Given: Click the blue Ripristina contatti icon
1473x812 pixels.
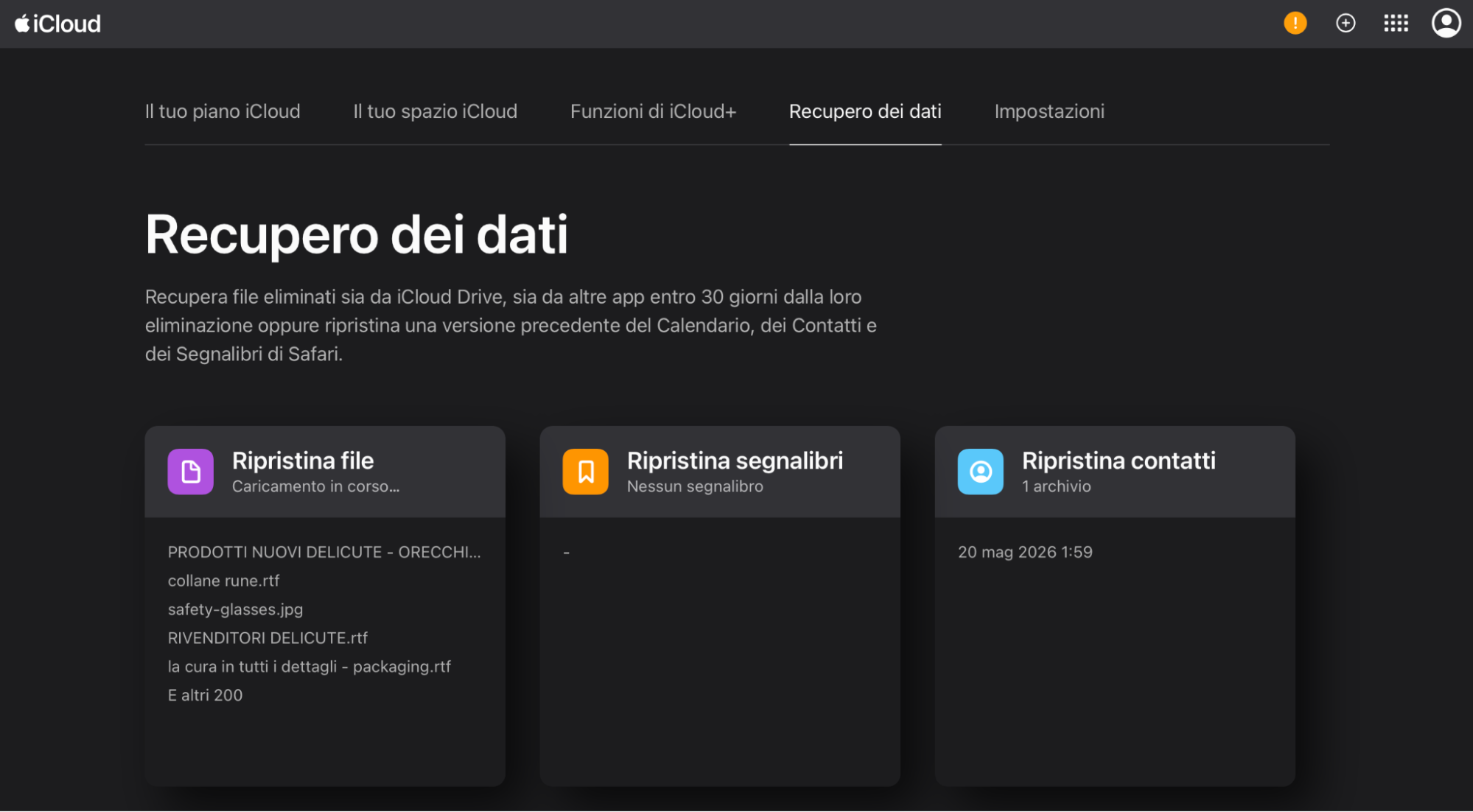Looking at the screenshot, I should (980, 472).
